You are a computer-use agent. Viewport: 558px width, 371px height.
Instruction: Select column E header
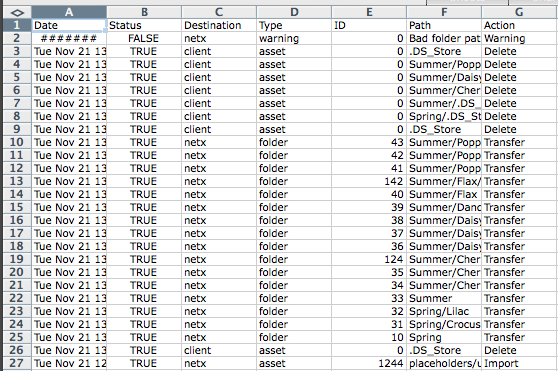(369, 12)
